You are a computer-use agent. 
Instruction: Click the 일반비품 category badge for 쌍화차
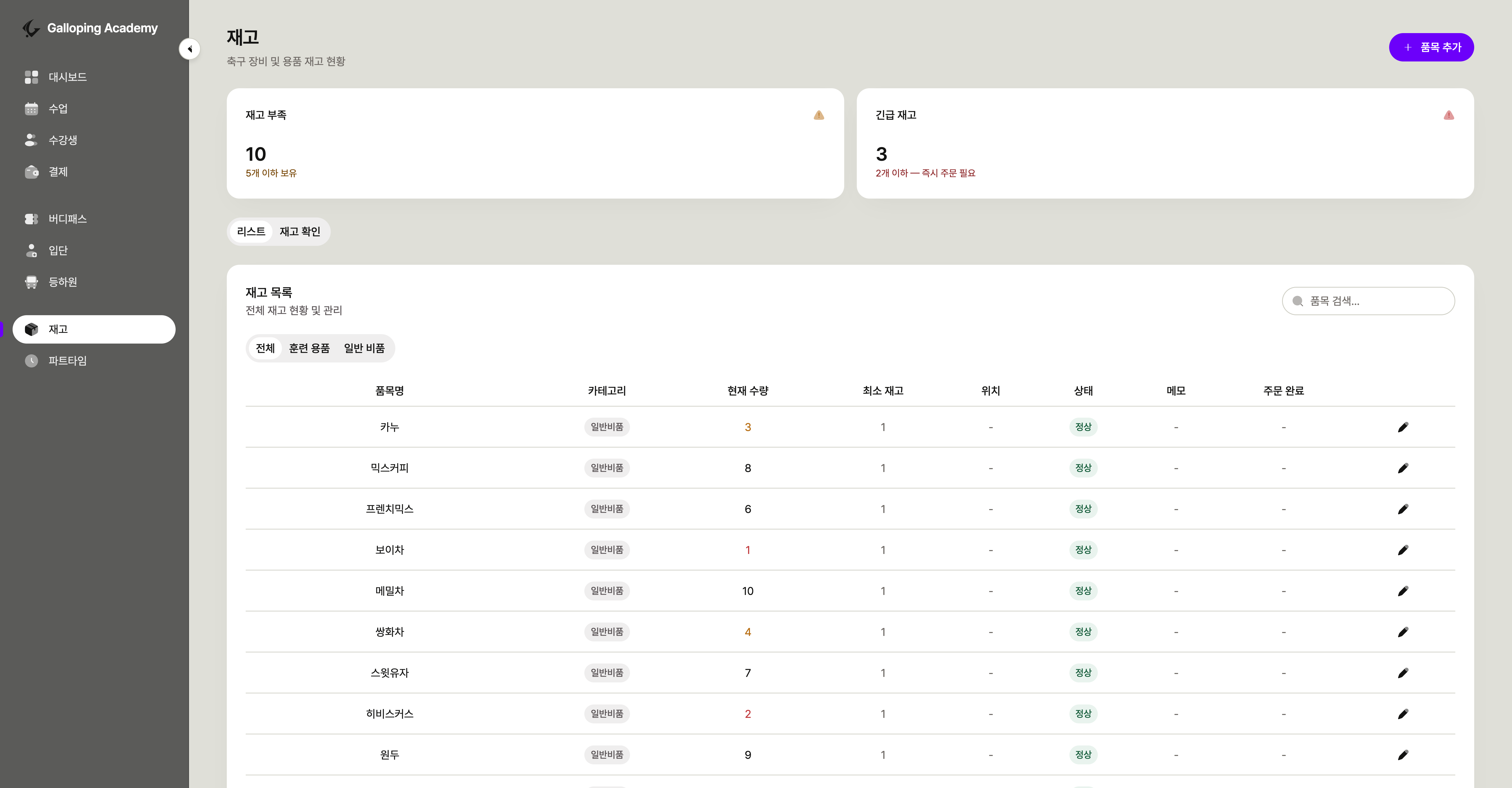point(607,632)
